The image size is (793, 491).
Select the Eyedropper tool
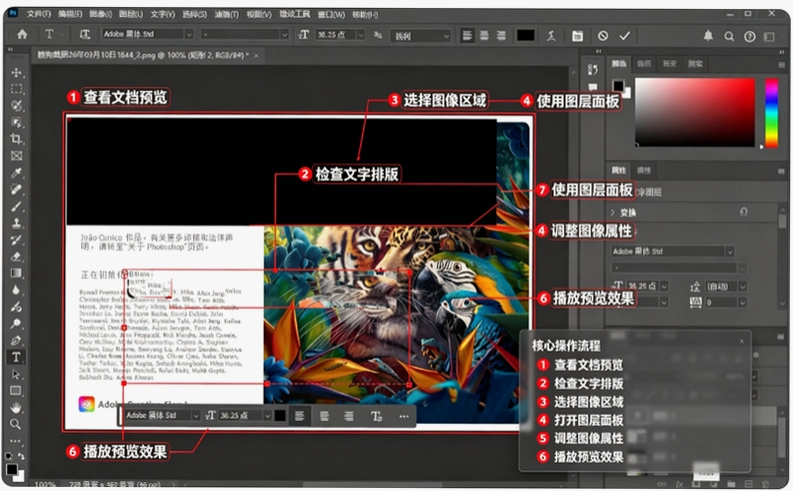tap(16, 173)
